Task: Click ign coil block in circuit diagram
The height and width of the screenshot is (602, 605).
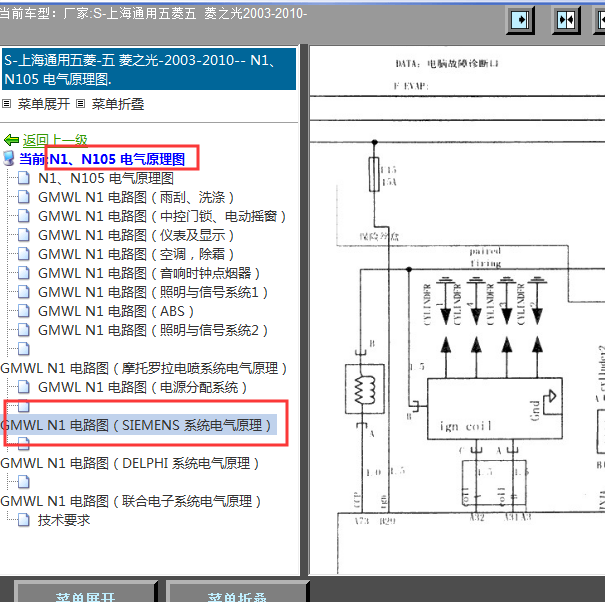Action: coord(495,409)
